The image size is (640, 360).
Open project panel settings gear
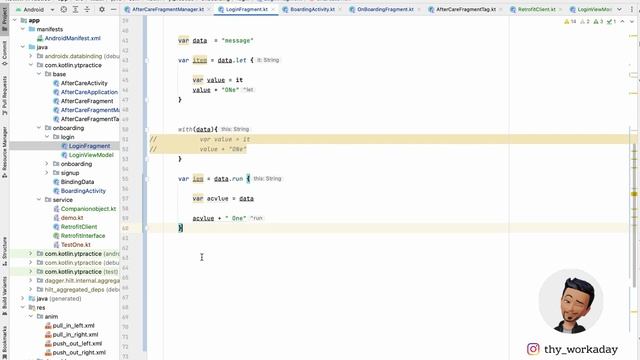102,9
